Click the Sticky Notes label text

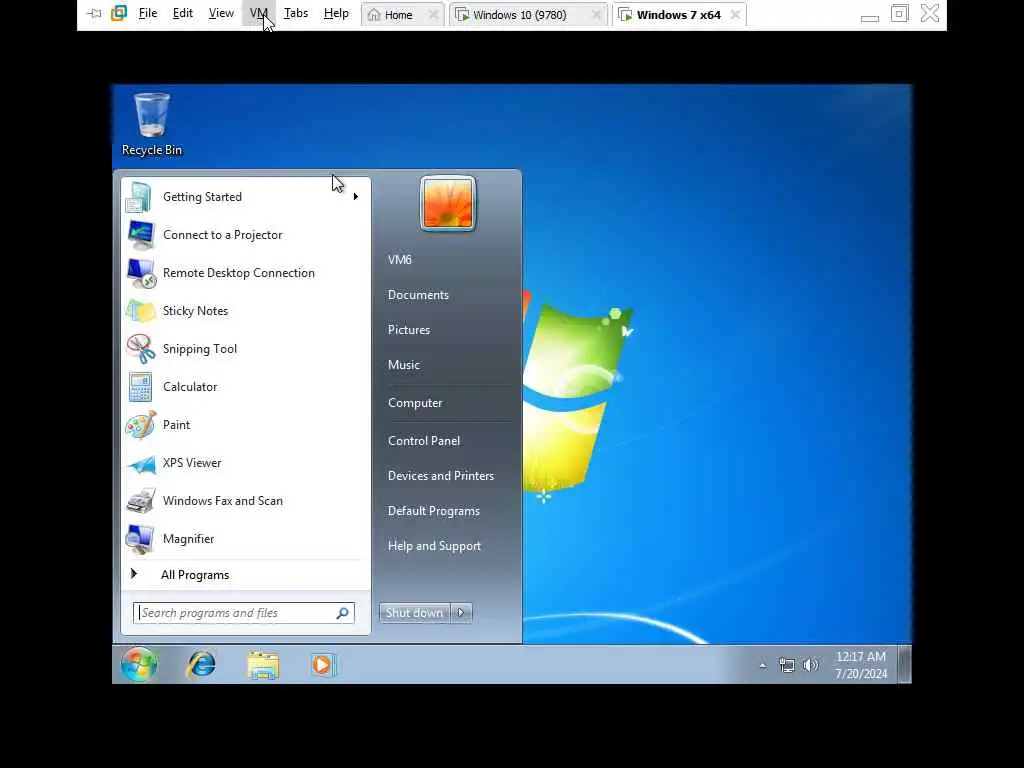(195, 311)
